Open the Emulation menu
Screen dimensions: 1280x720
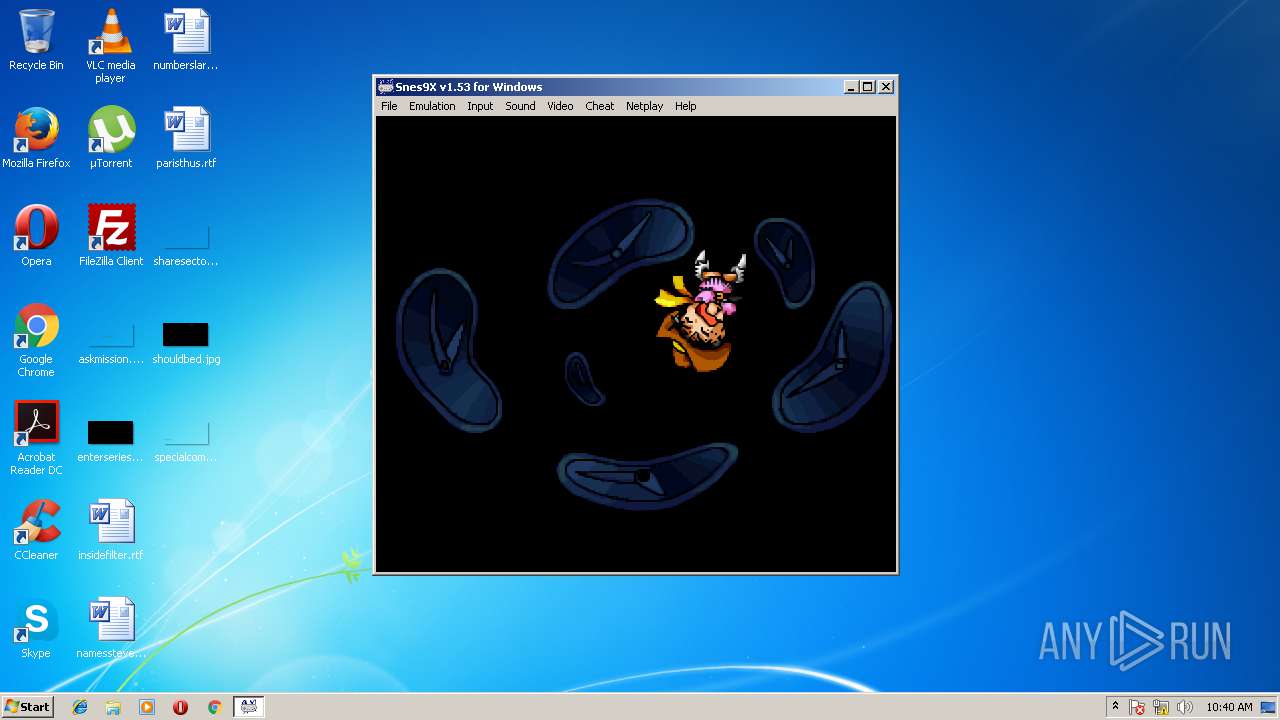click(432, 106)
